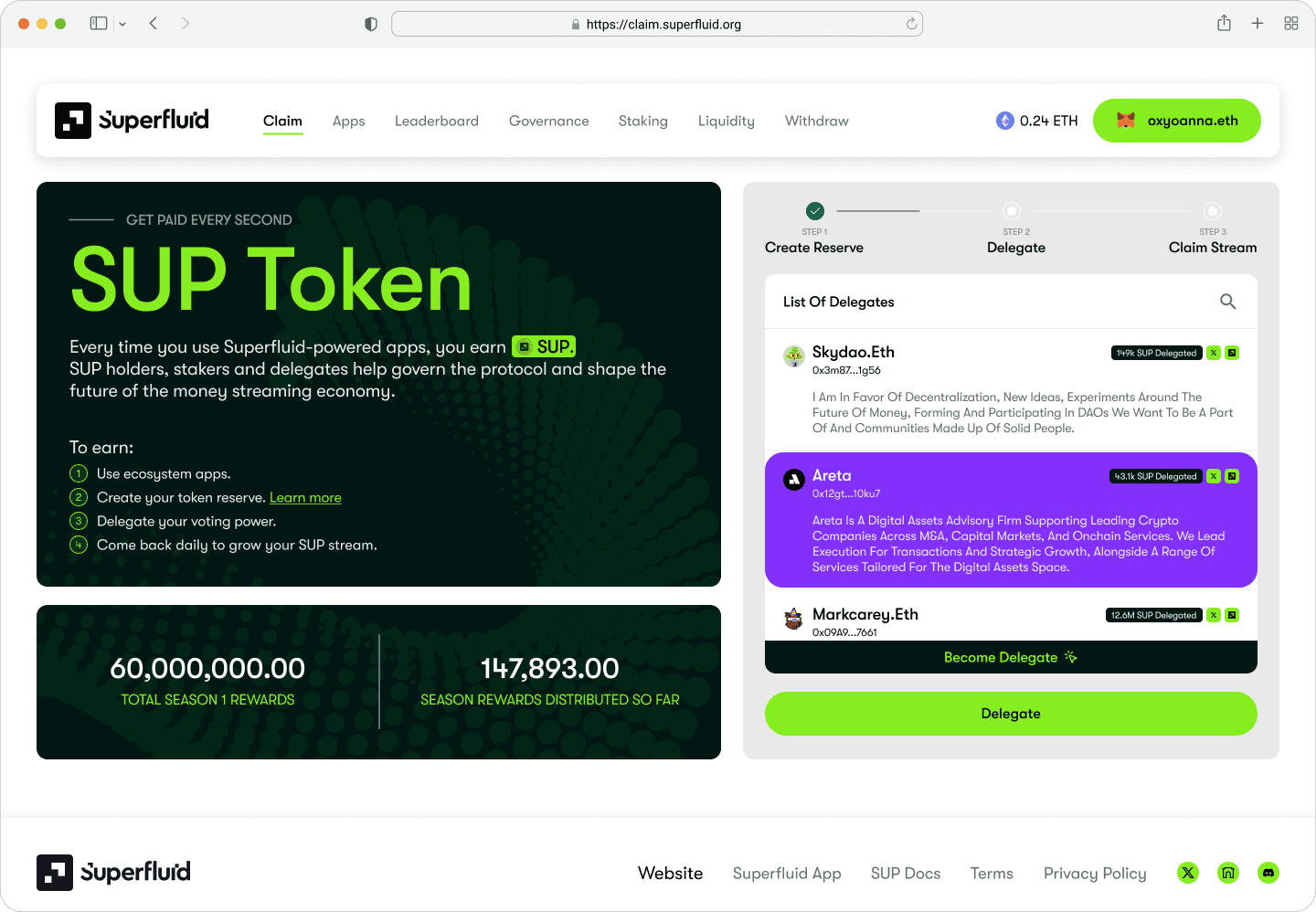The height and width of the screenshot is (912, 1316).
Task: Open the Liquidity nav tab
Action: point(727,121)
